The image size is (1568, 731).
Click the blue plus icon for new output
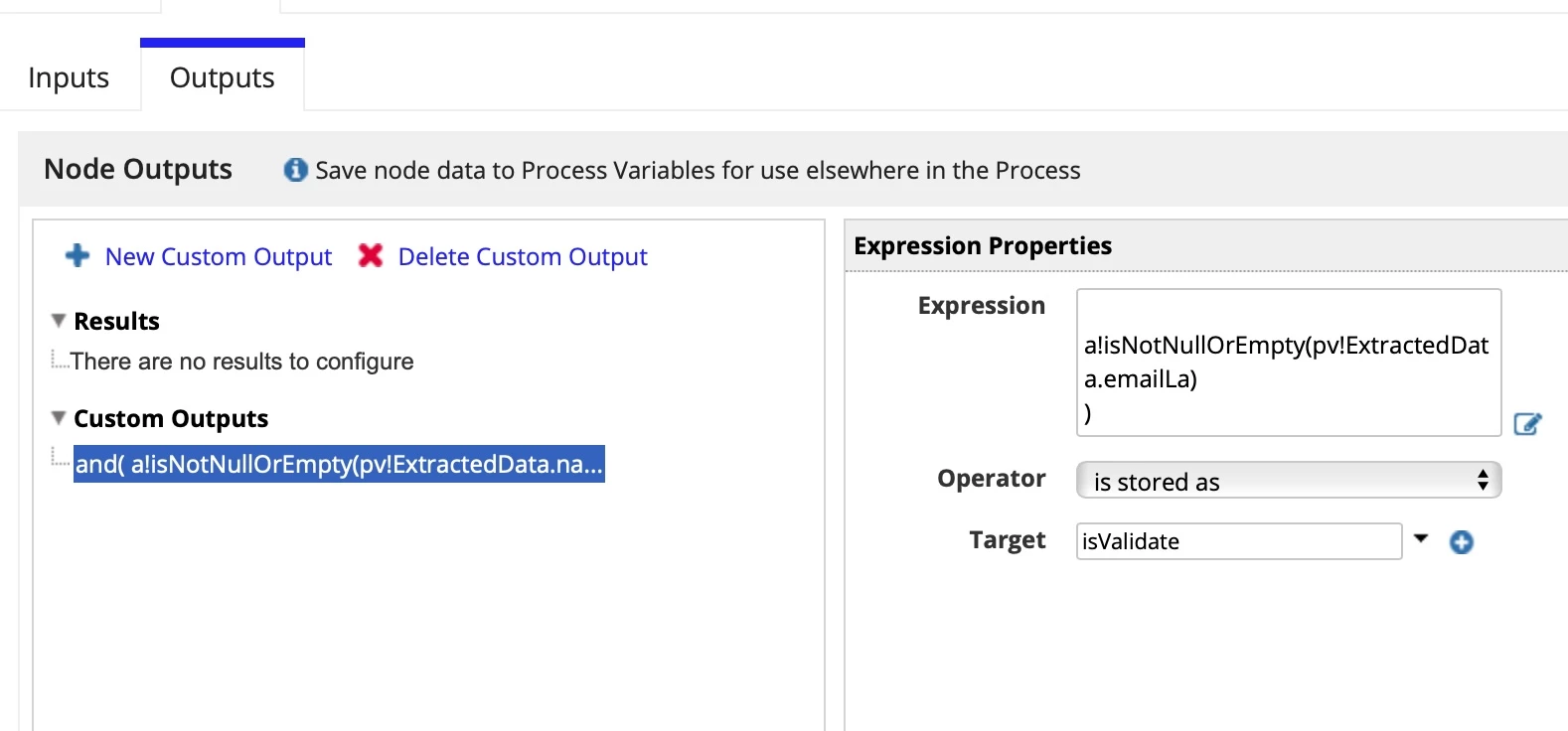tap(78, 256)
